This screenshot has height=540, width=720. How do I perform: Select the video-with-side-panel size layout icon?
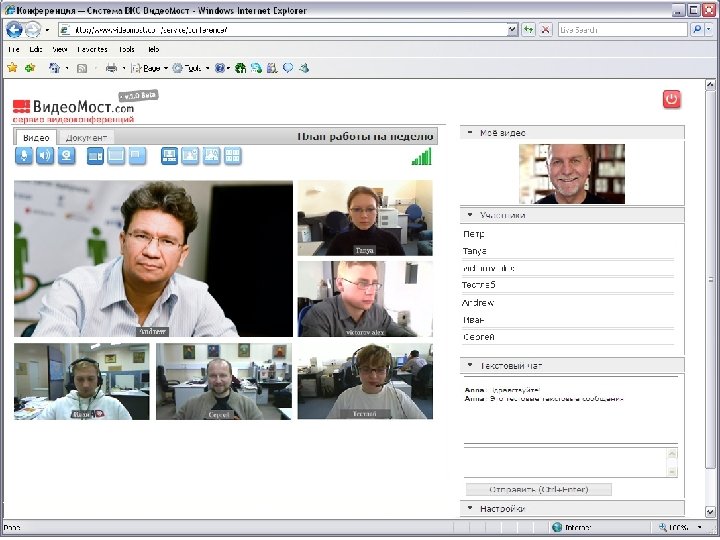click(96, 156)
